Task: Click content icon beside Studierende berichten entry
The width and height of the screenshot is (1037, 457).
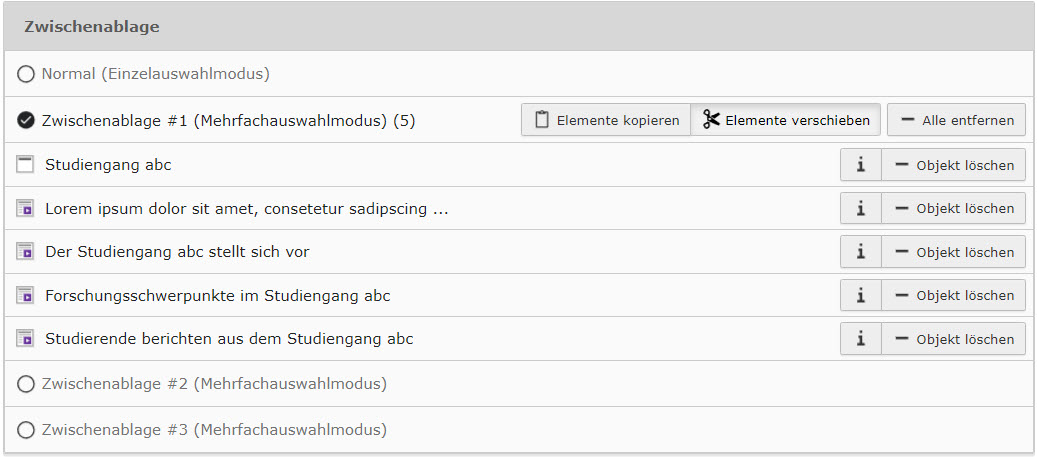Action: 26,339
